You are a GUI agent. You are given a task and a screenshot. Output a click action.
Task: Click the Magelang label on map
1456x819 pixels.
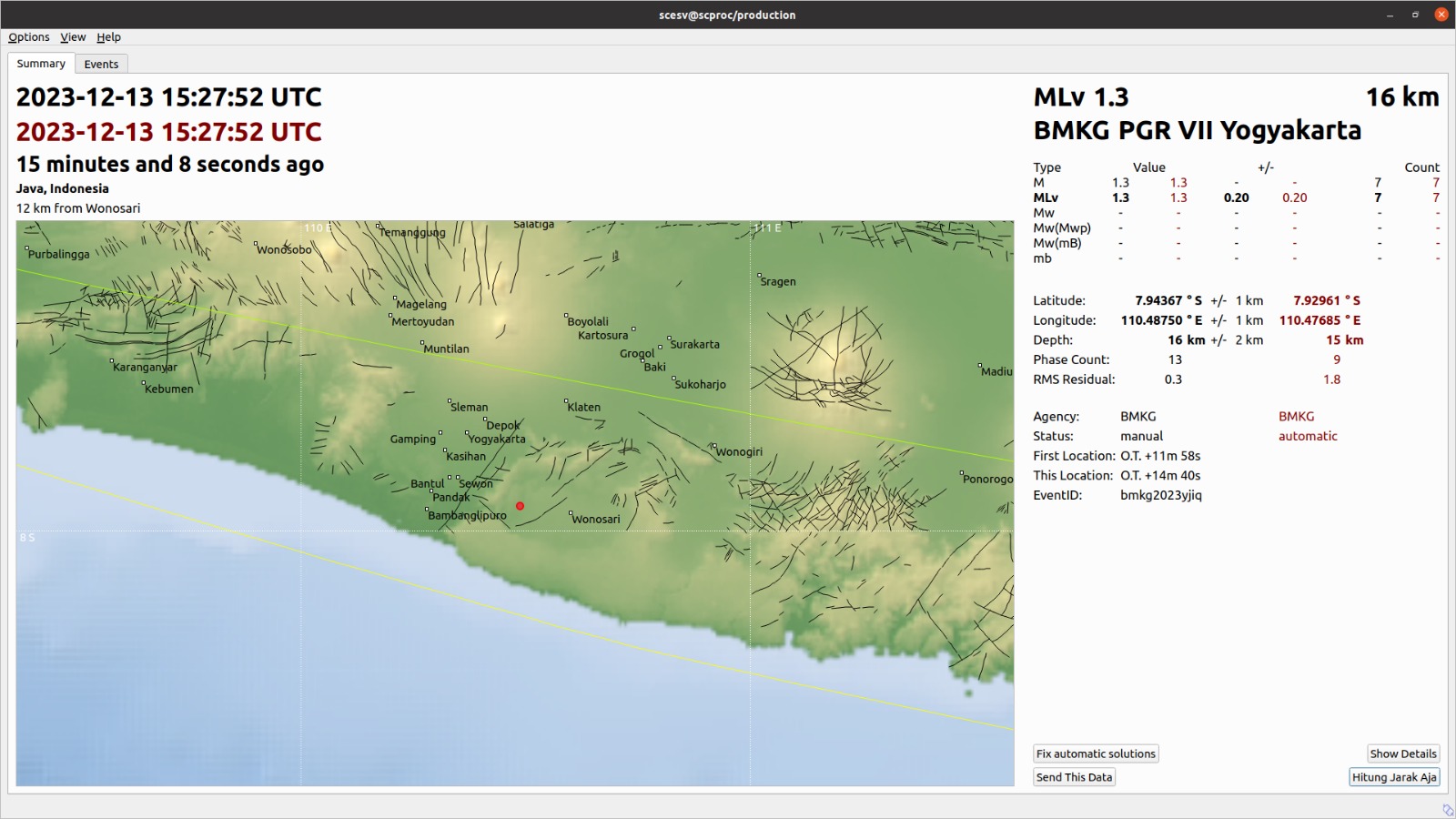(421, 304)
